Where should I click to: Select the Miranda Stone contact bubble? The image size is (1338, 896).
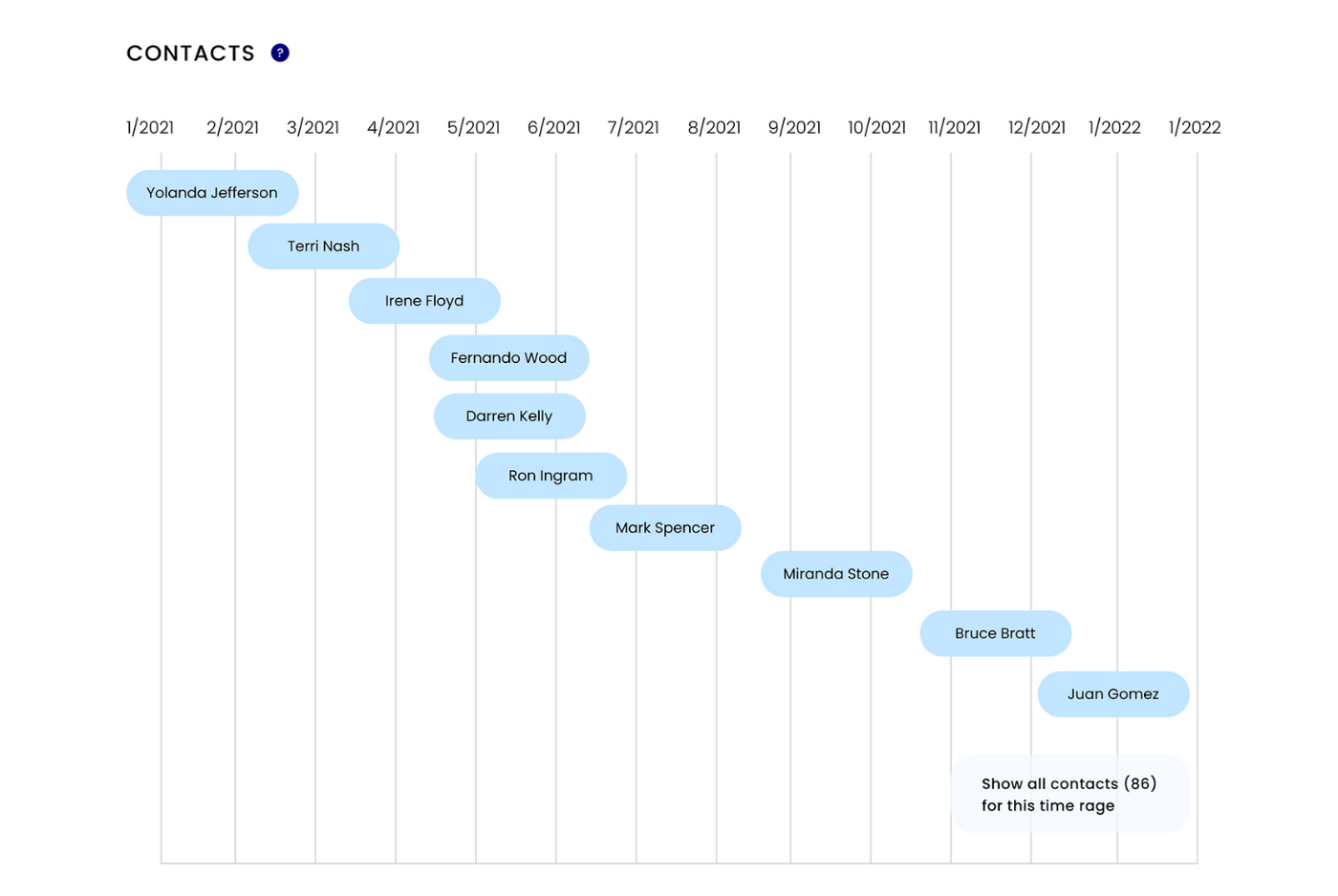pyautogui.click(x=835, y=574)
